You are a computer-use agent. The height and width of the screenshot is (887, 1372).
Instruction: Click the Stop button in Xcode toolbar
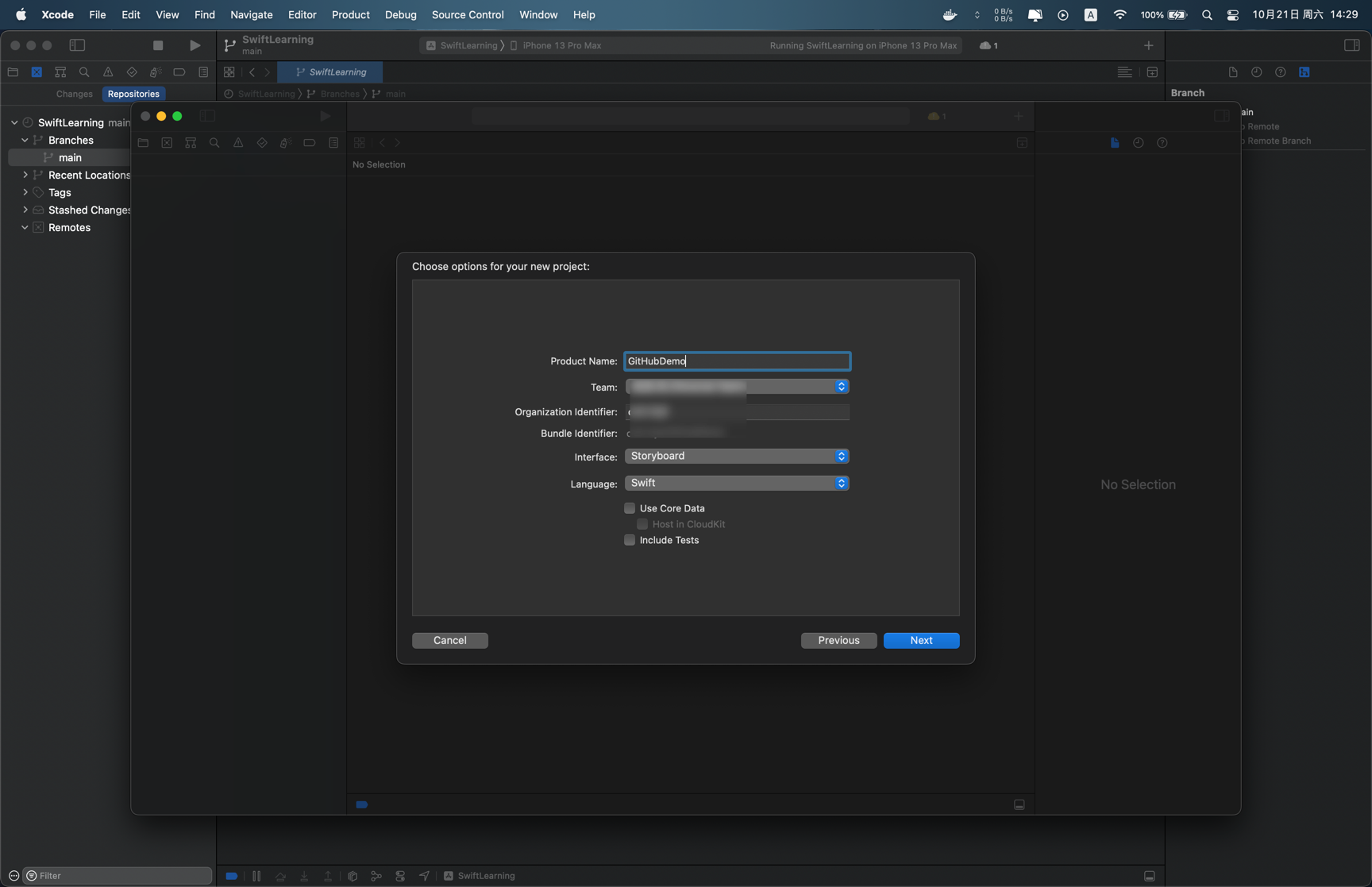pos(158,45)
